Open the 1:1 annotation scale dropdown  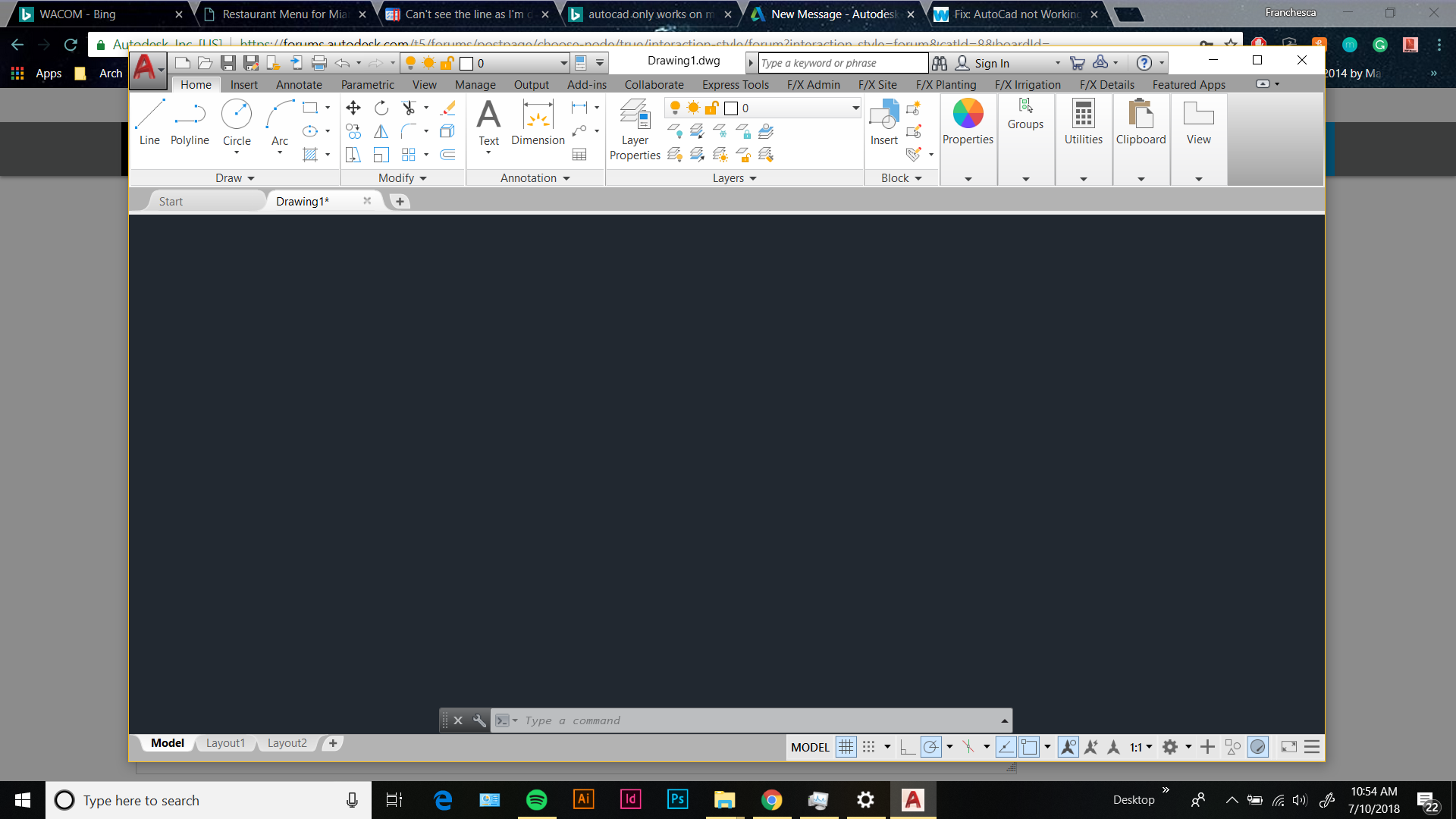click(x=1141, y=747)
